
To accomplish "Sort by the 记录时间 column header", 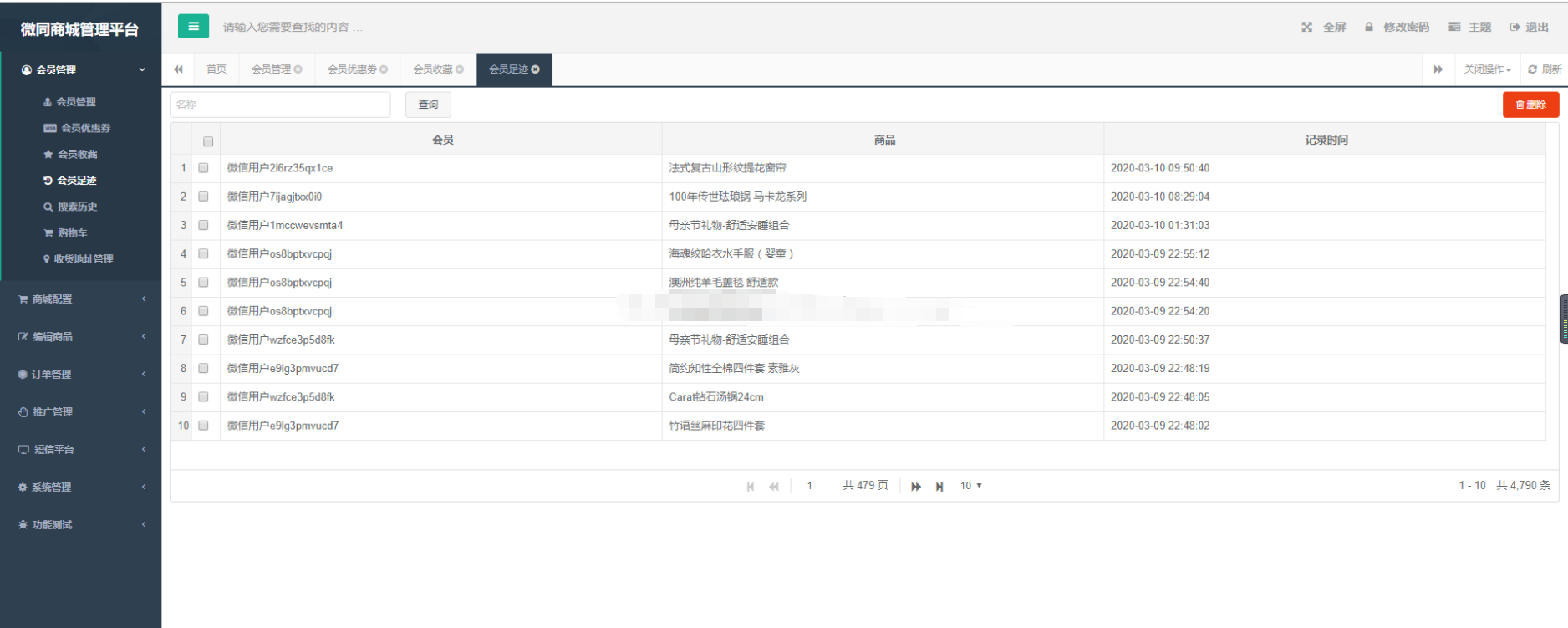I will point(1326,140).
